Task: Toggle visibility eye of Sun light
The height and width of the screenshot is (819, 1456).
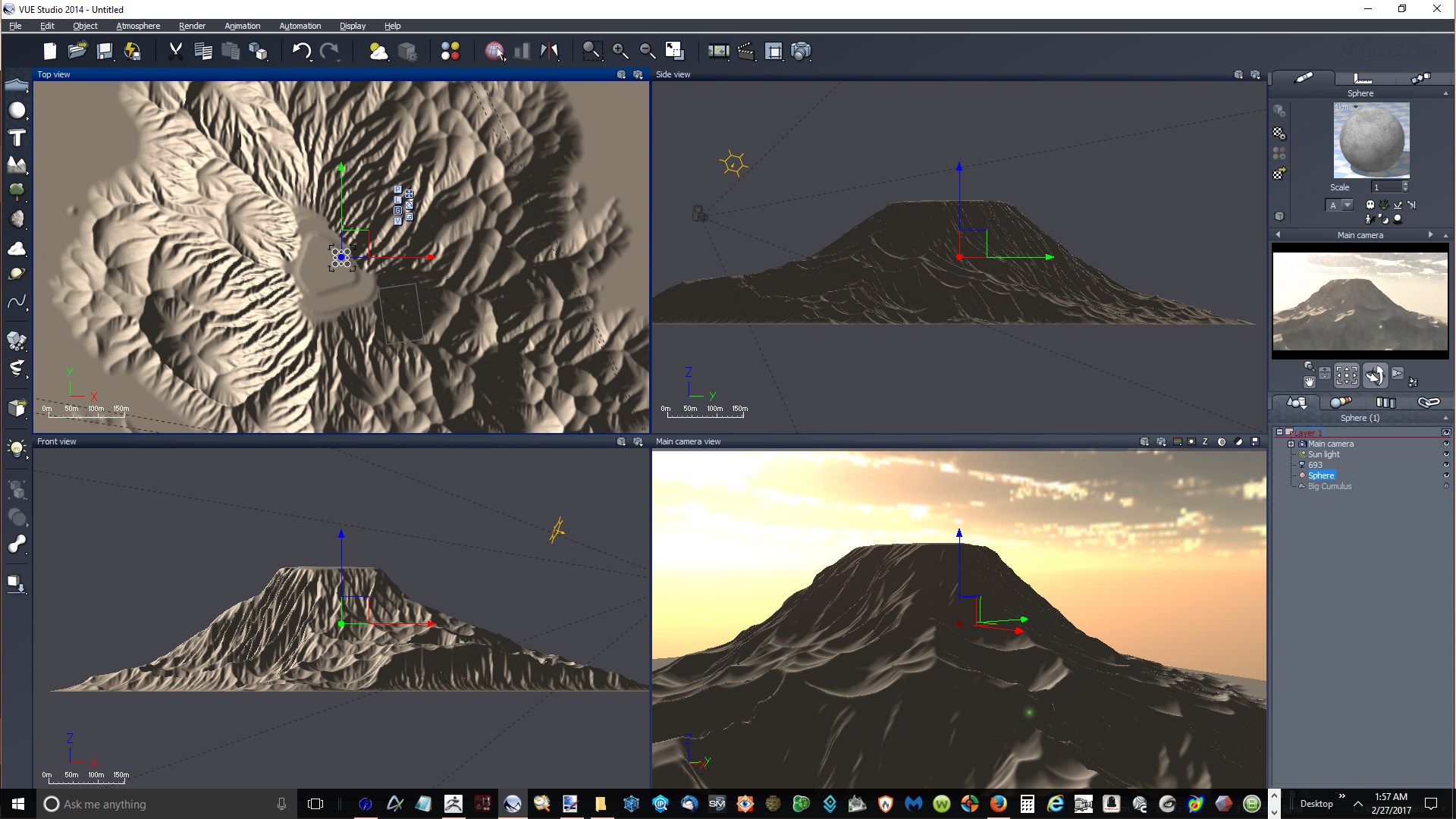Action: (x=1445, y=454)
